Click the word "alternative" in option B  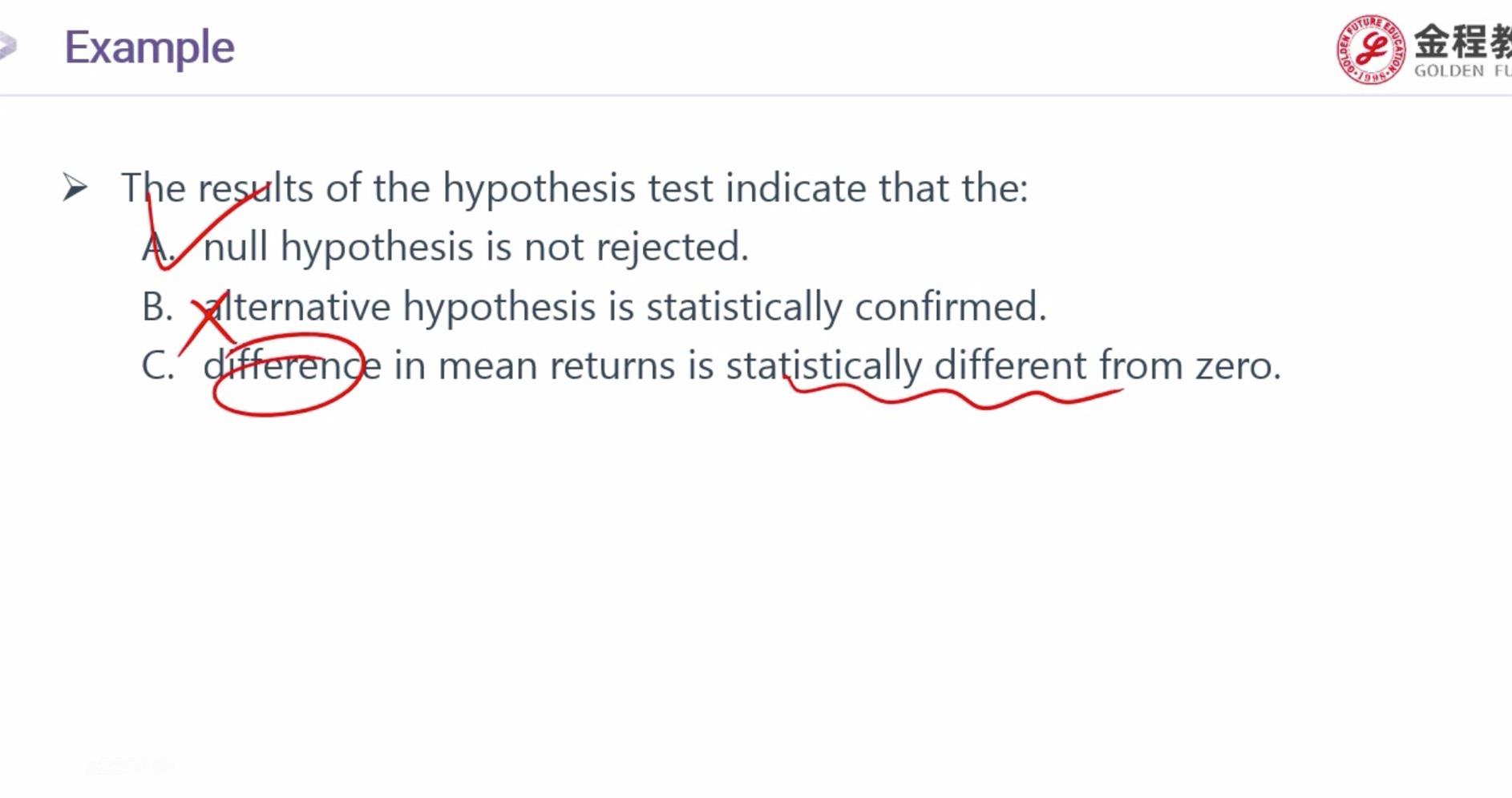298,307
